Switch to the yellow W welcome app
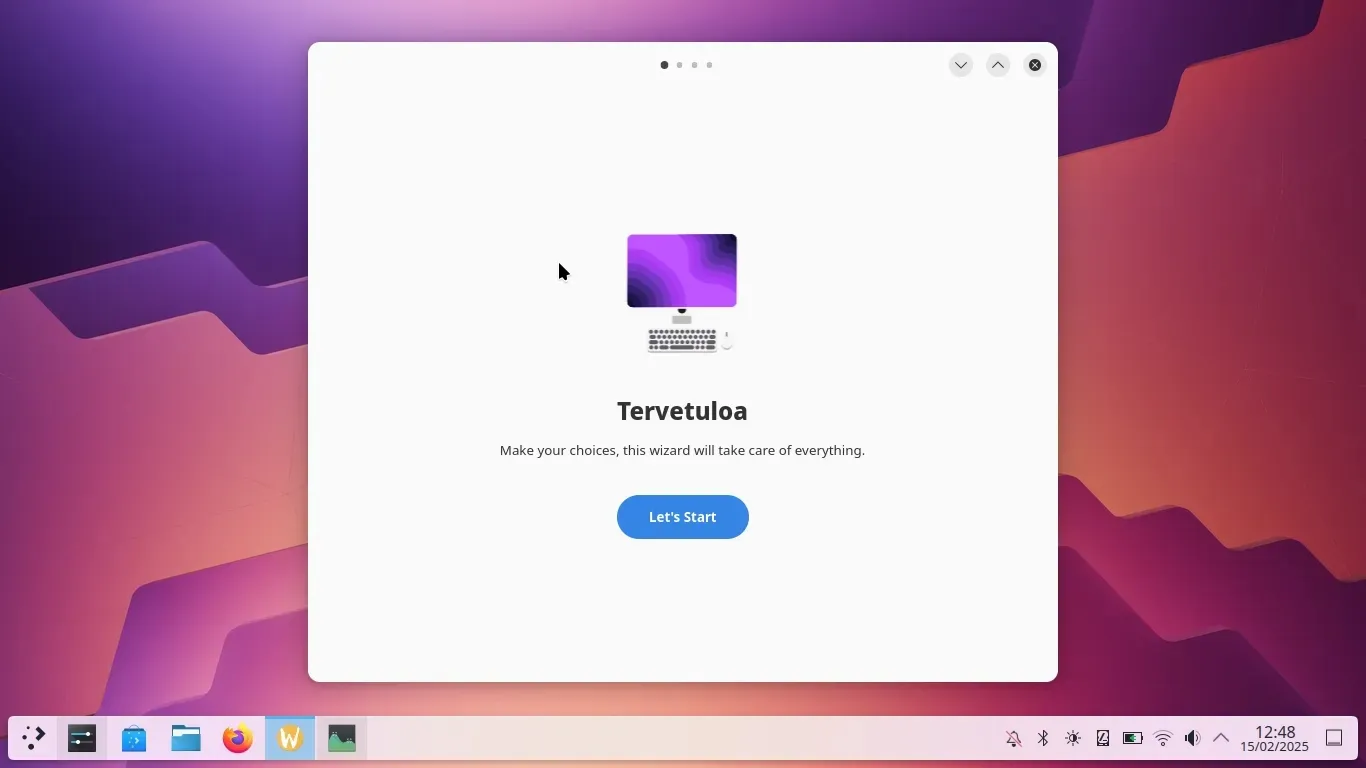 (290, 738)
